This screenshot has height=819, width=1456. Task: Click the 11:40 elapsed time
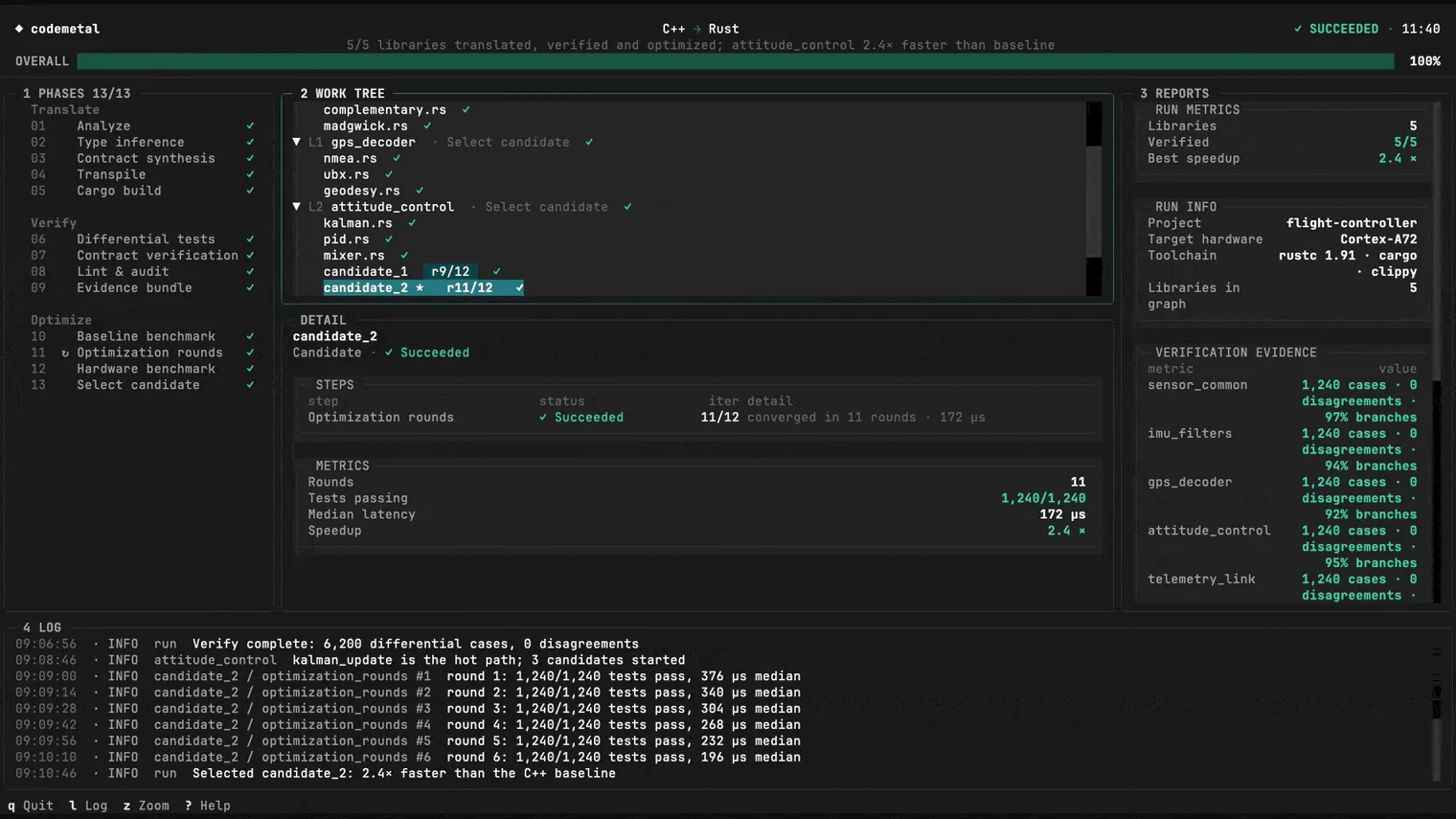(x=1421, y=29)
